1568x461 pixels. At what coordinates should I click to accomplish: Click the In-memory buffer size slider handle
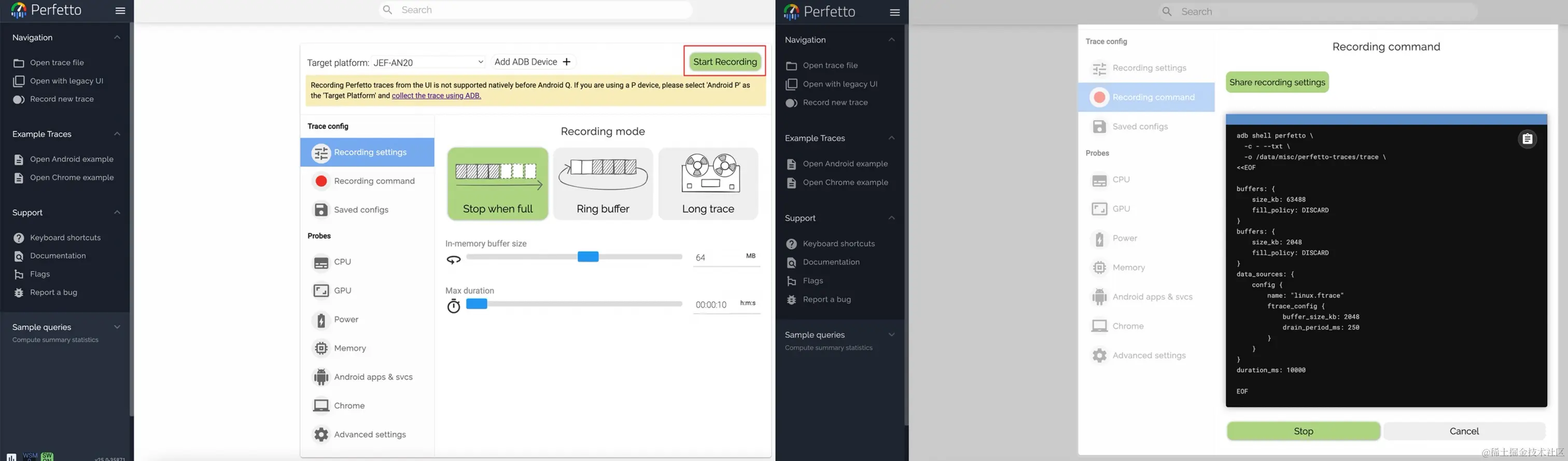[x=587, y=256]
